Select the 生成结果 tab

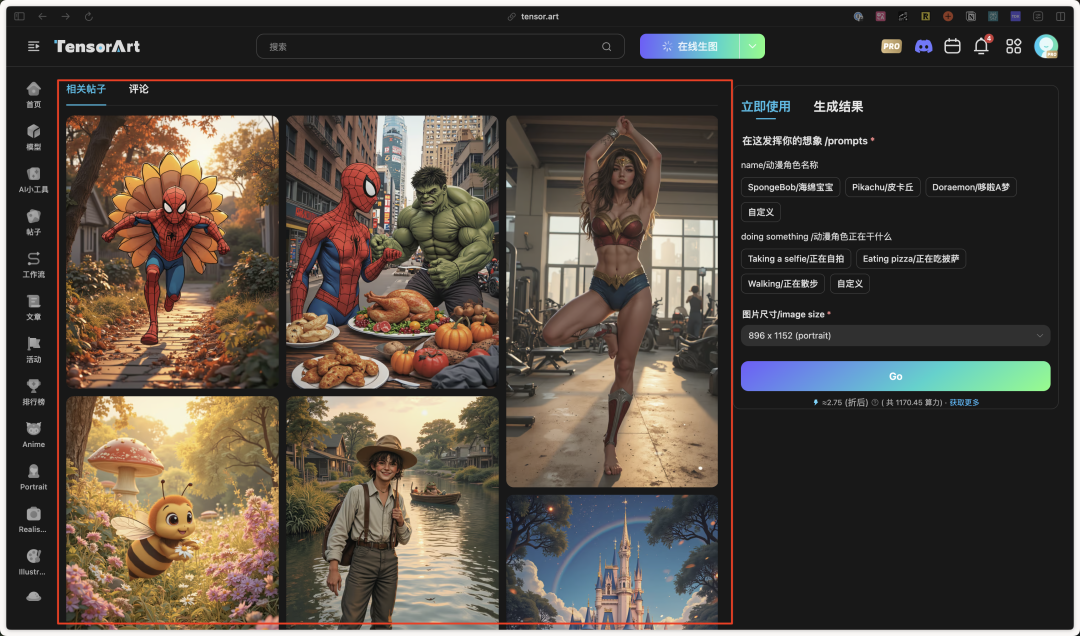[x=838, y=106]
